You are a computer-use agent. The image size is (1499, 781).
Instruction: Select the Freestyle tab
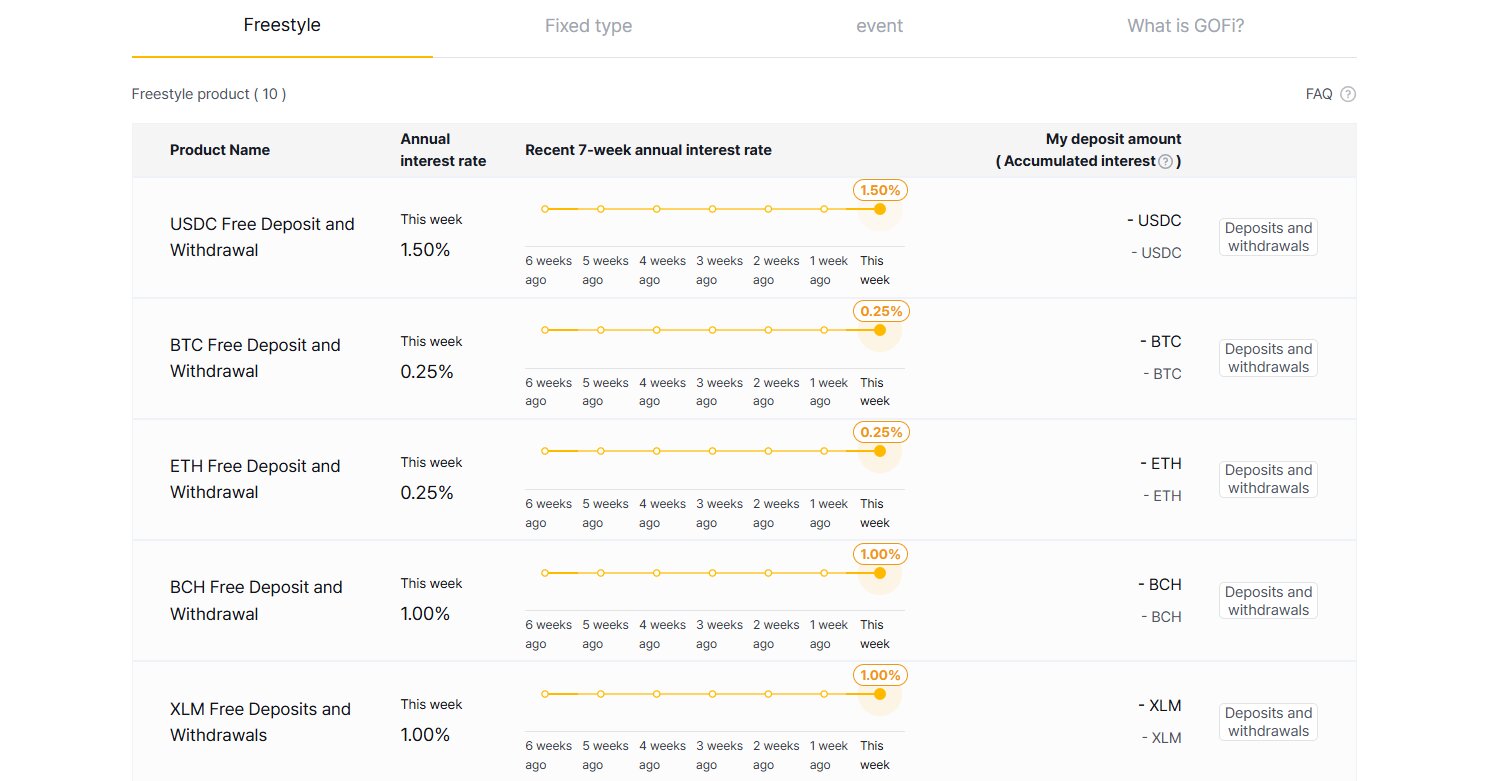pos(282,25)
